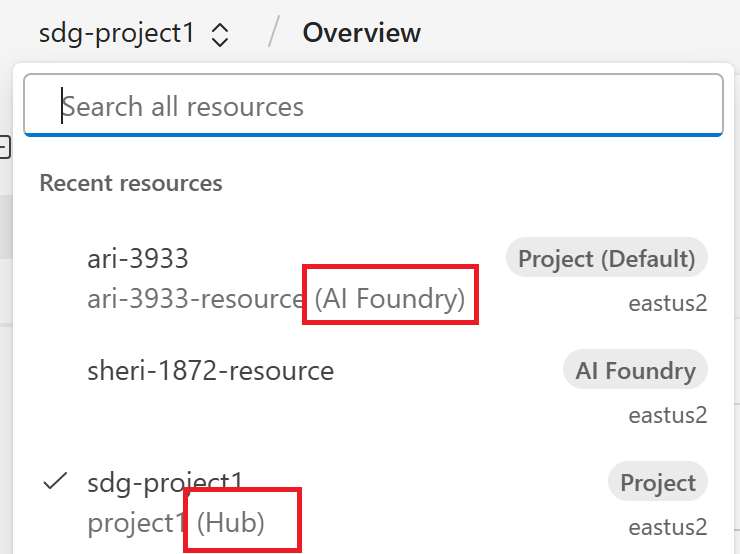740x554 pixels.
Task: Click AI Foundry badge beside sheri-1872-resource
Action: pyautogui.click(x=635, y=371)
